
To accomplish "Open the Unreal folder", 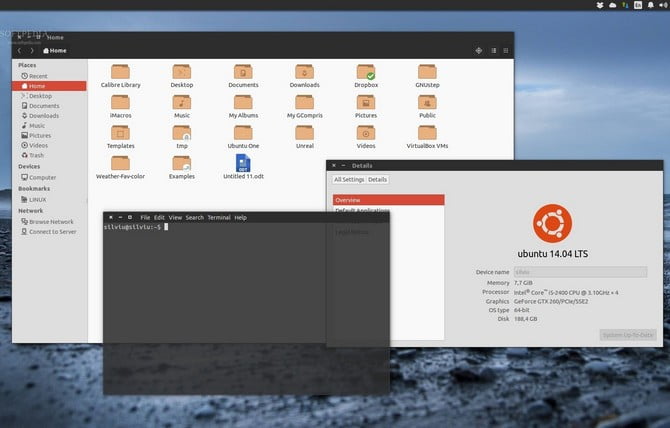I will coord(305,133).
